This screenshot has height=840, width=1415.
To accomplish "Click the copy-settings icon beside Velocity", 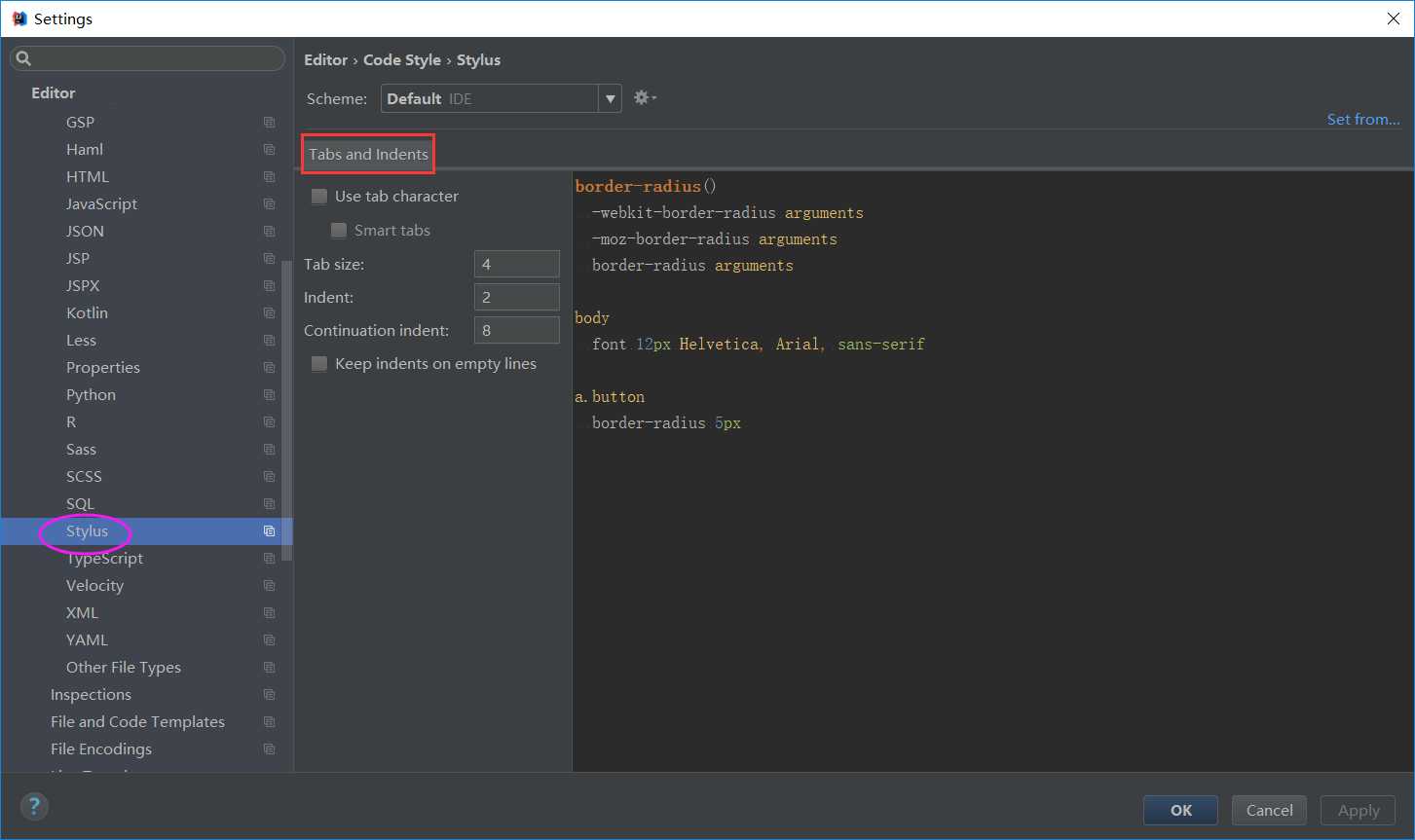I will 269,586.
